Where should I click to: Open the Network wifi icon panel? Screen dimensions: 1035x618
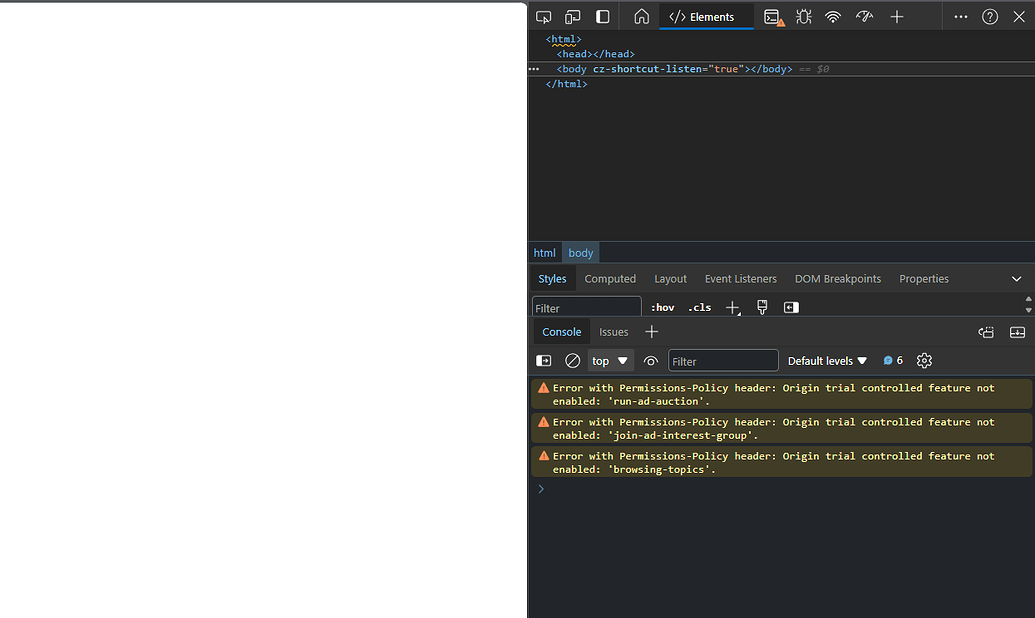pos(833,17)
